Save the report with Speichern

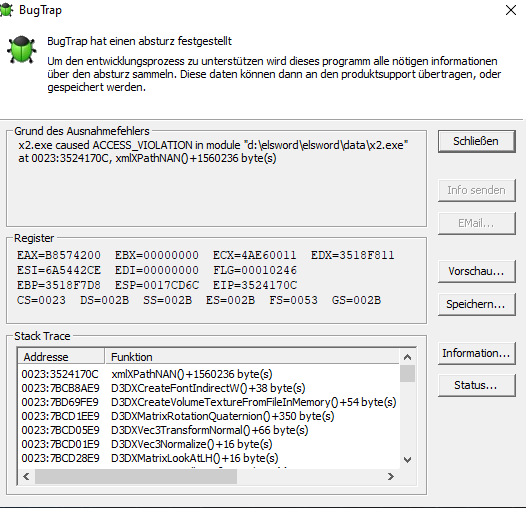point(476,304)
